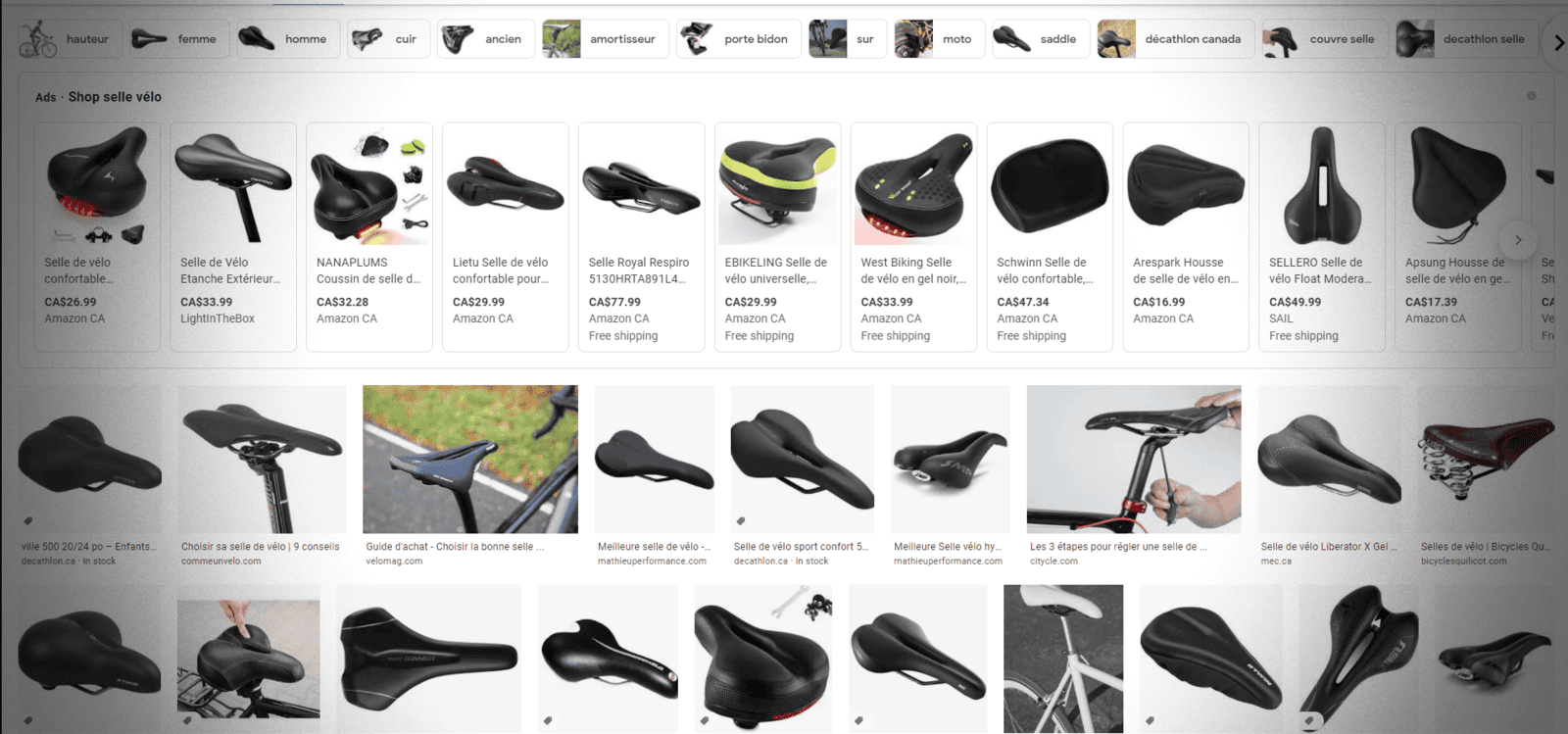Click tag icon on sport confort saddle
Screen dimensions: 1568x734
click(741, 520)
